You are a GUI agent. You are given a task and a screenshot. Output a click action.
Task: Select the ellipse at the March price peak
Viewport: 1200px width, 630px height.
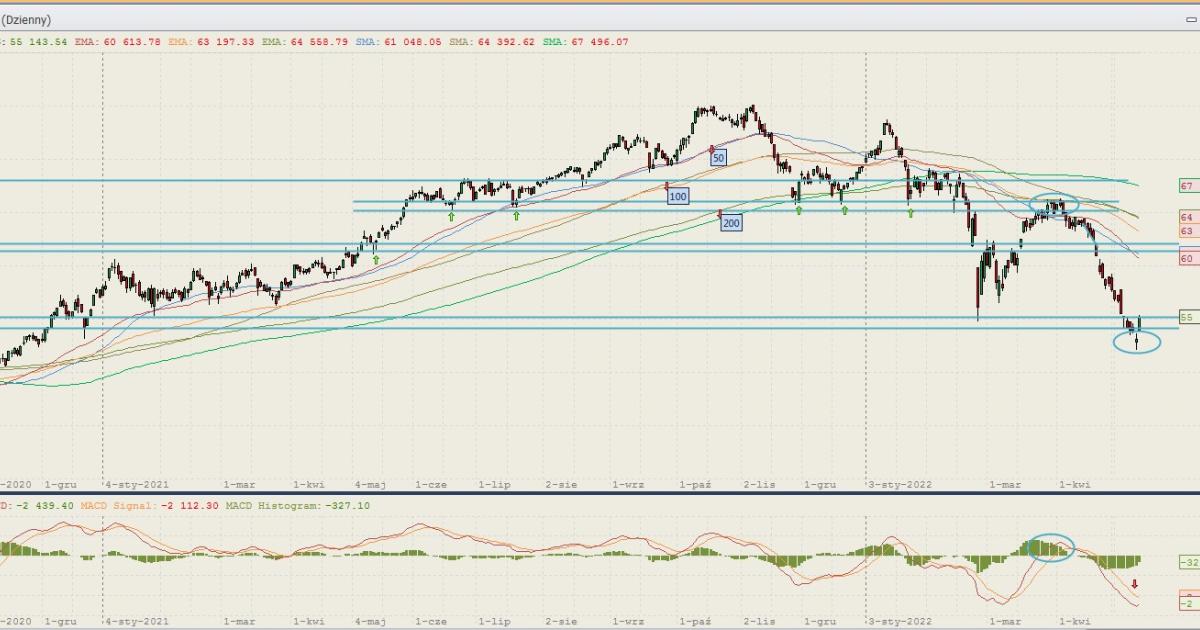(x=1055, y=205)
